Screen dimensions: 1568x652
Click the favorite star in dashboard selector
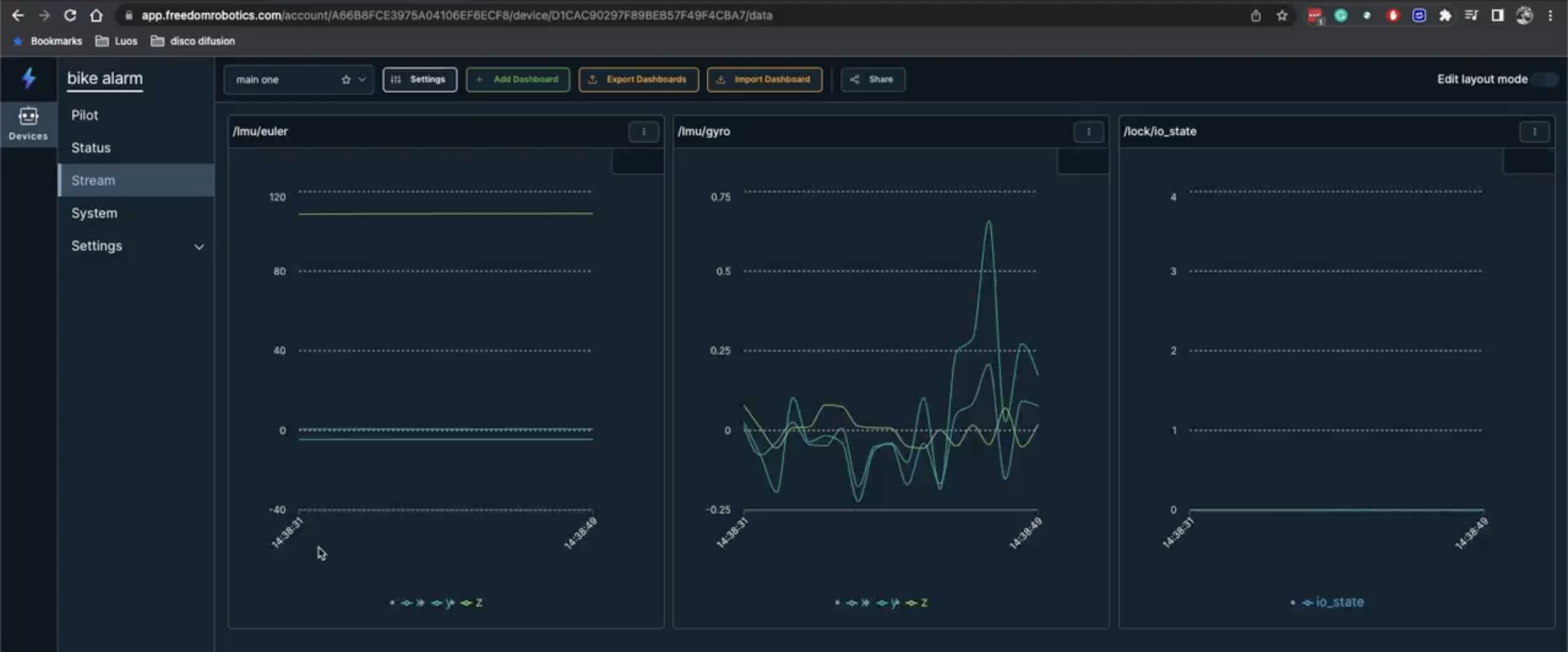pyautogui.click(x=346, y=79)
